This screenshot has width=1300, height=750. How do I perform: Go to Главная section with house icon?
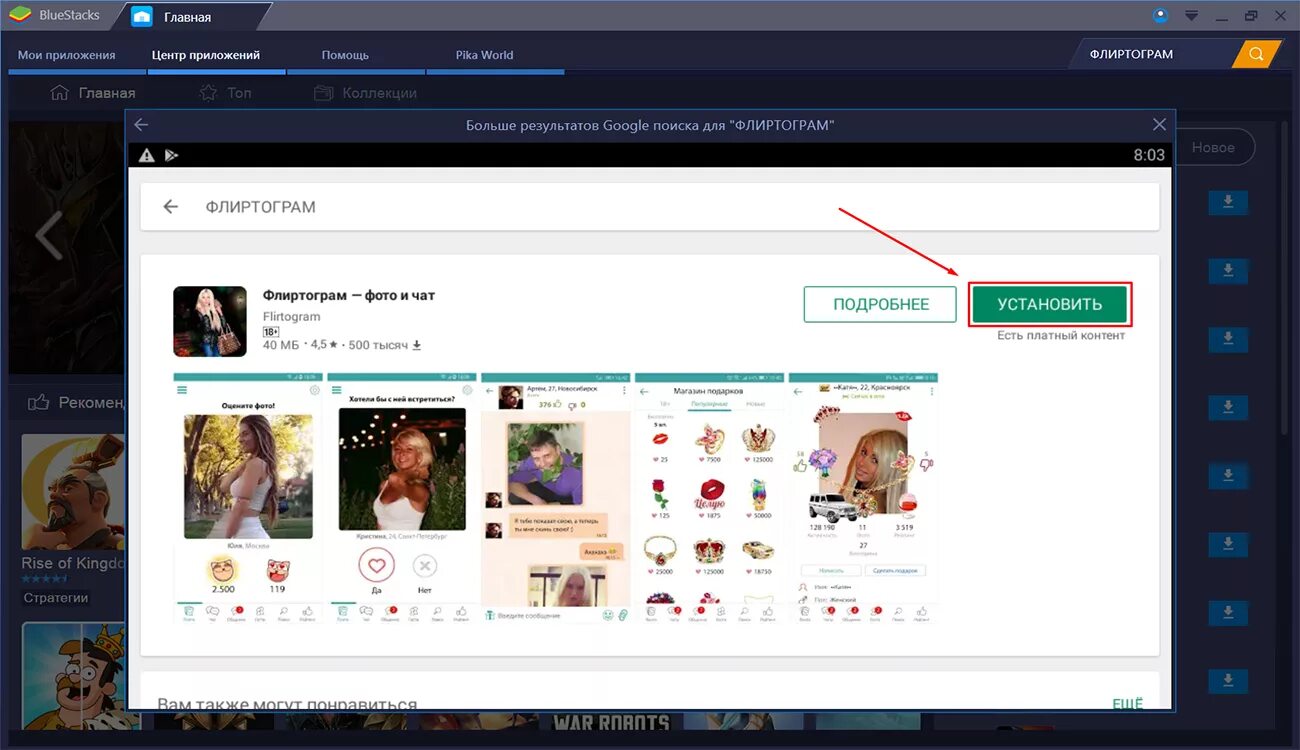92,93
